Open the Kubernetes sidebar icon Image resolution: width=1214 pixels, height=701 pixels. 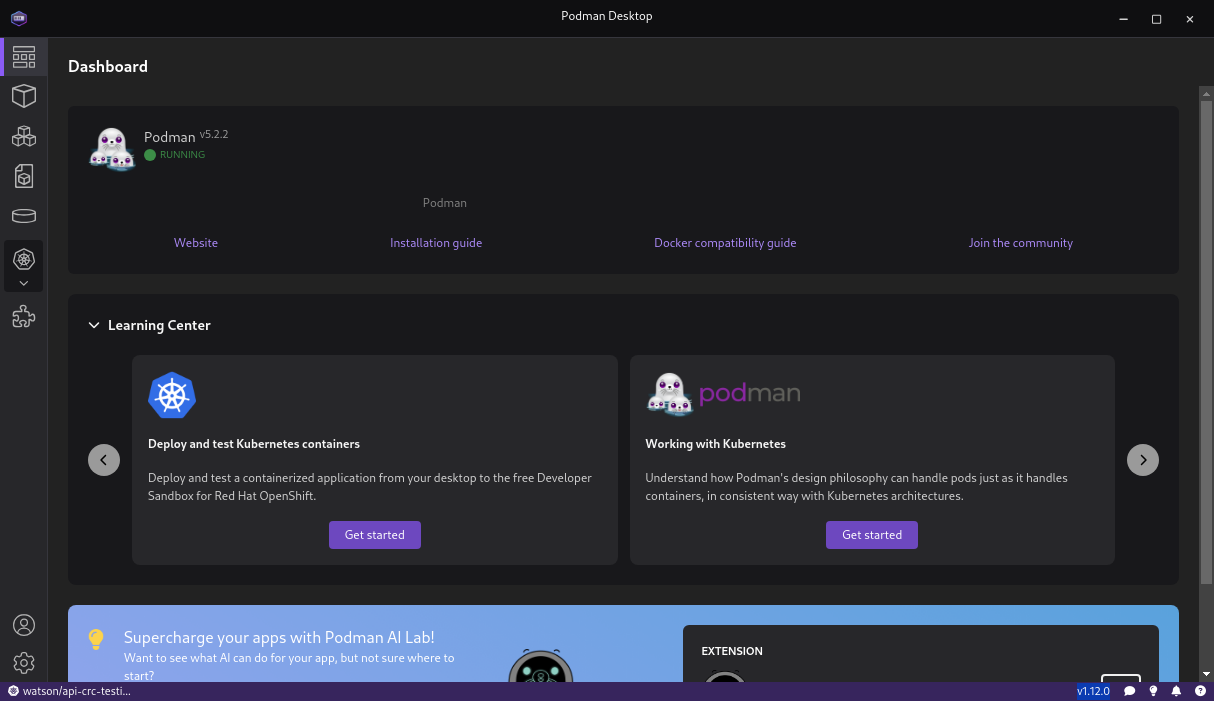(24, 259)
